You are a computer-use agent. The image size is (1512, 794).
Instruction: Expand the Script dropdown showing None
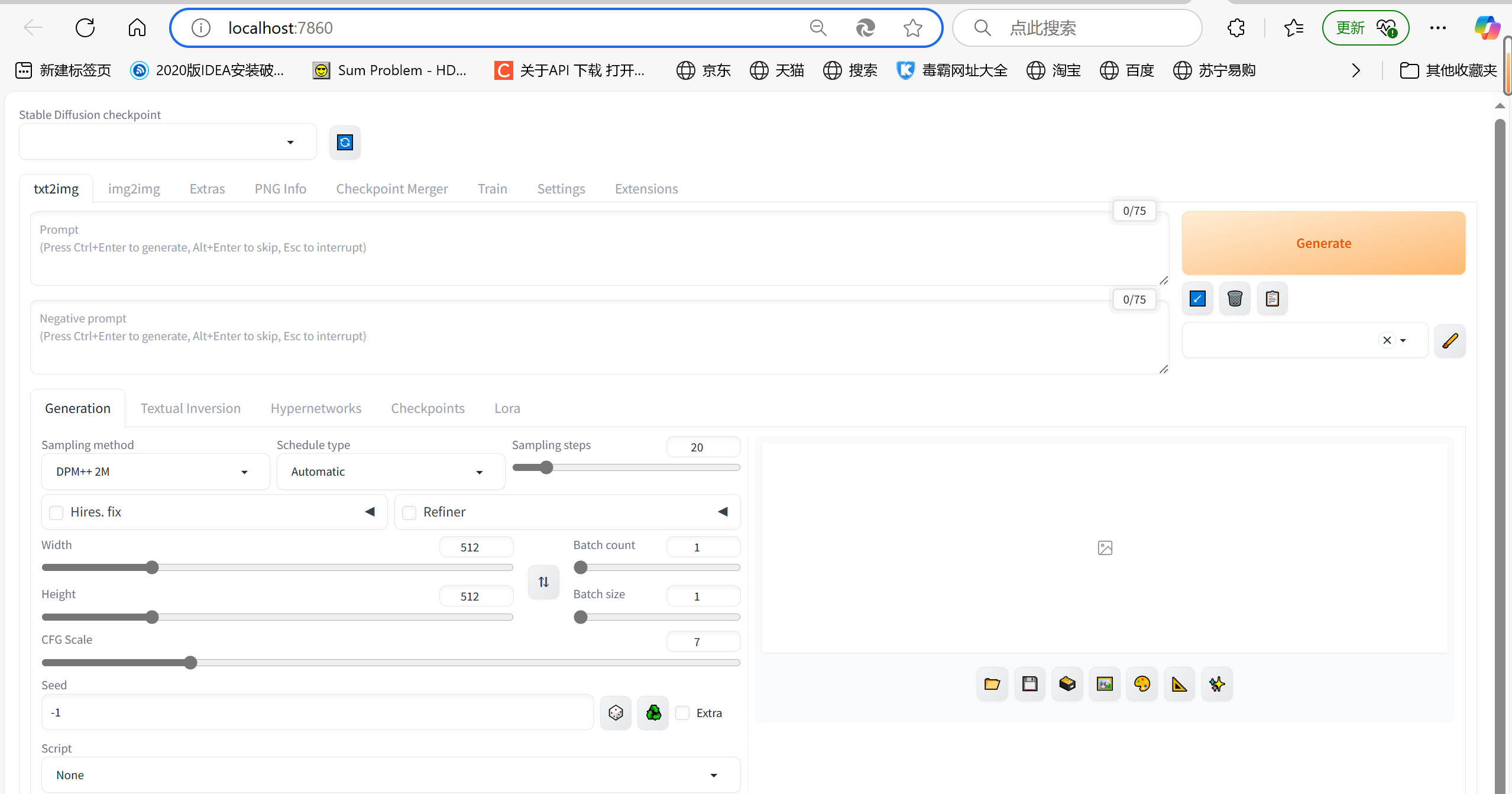point(390,775)
